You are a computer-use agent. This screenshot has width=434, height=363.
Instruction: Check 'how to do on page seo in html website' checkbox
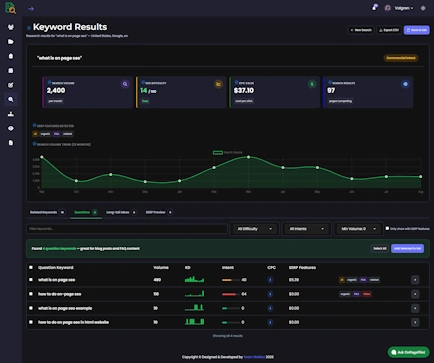point(31,322)
